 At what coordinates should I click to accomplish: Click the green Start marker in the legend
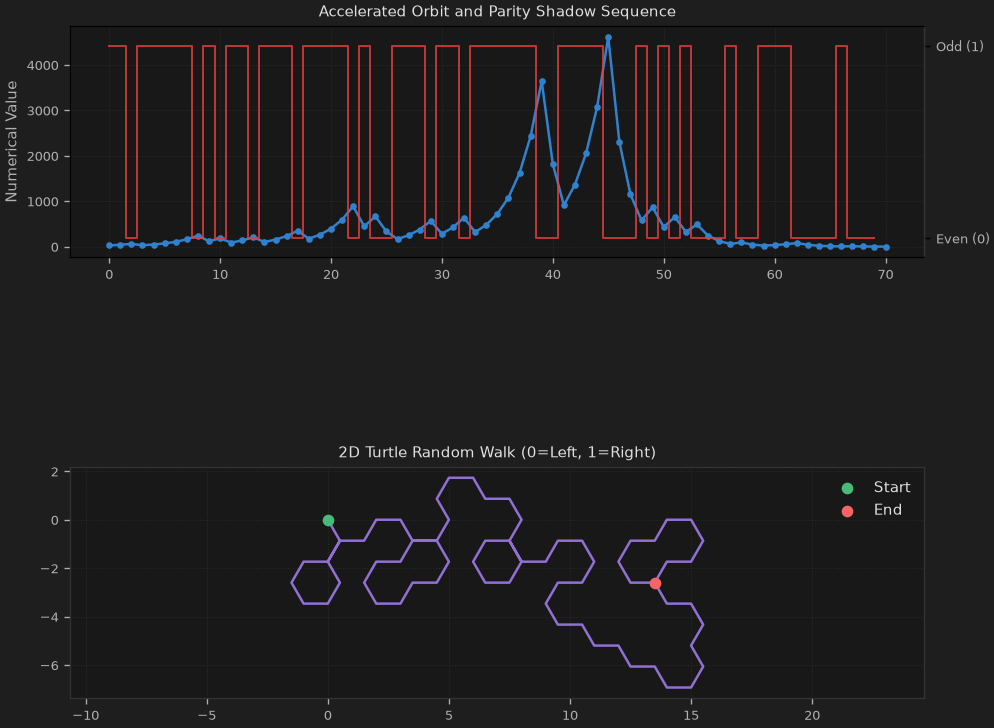point(847,488)
